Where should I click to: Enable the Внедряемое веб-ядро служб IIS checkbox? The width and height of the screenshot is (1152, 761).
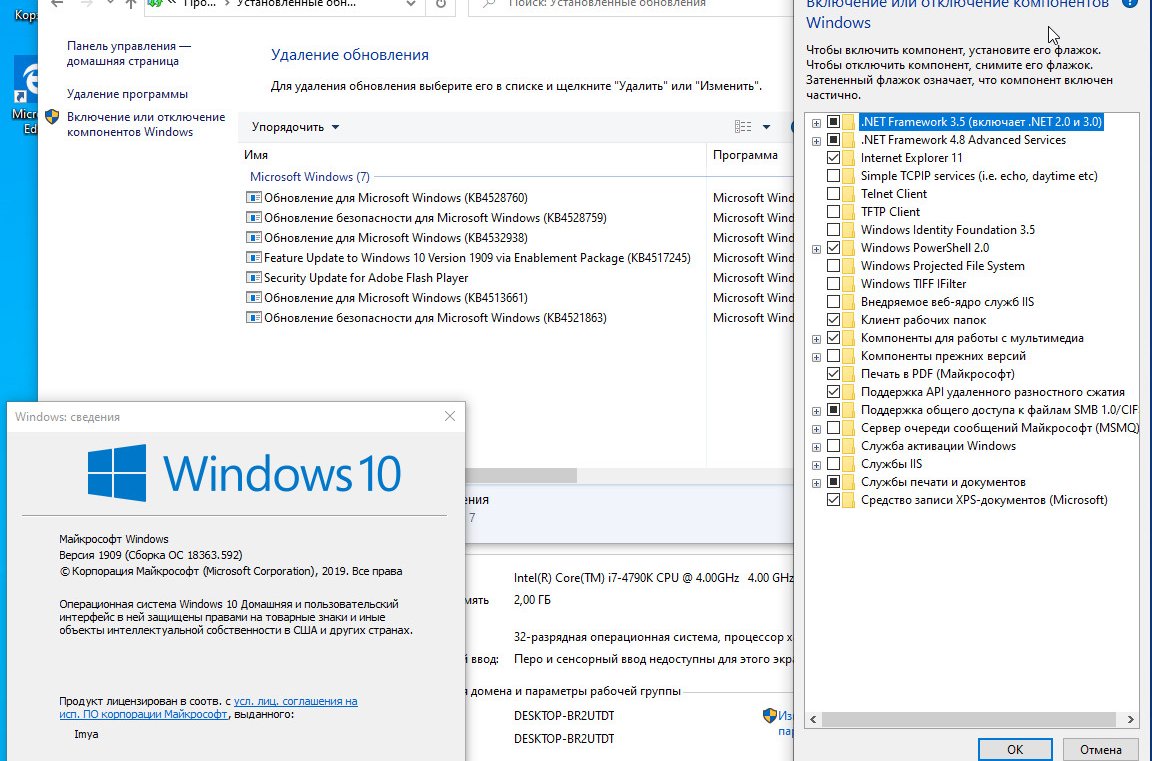833,302
